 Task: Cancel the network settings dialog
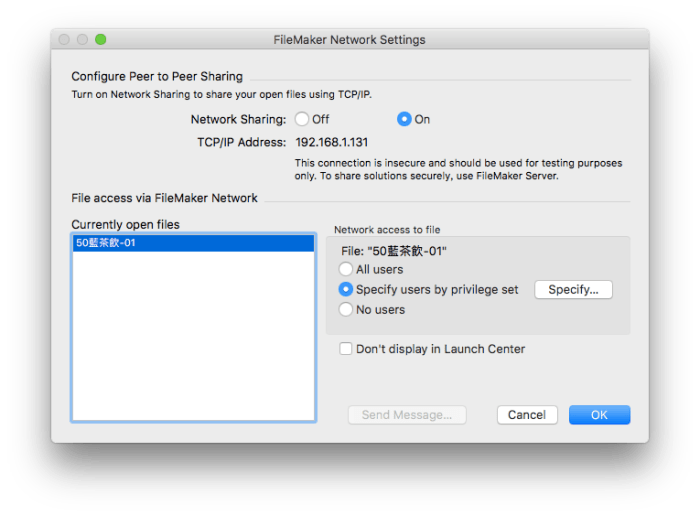coord(527,415)
